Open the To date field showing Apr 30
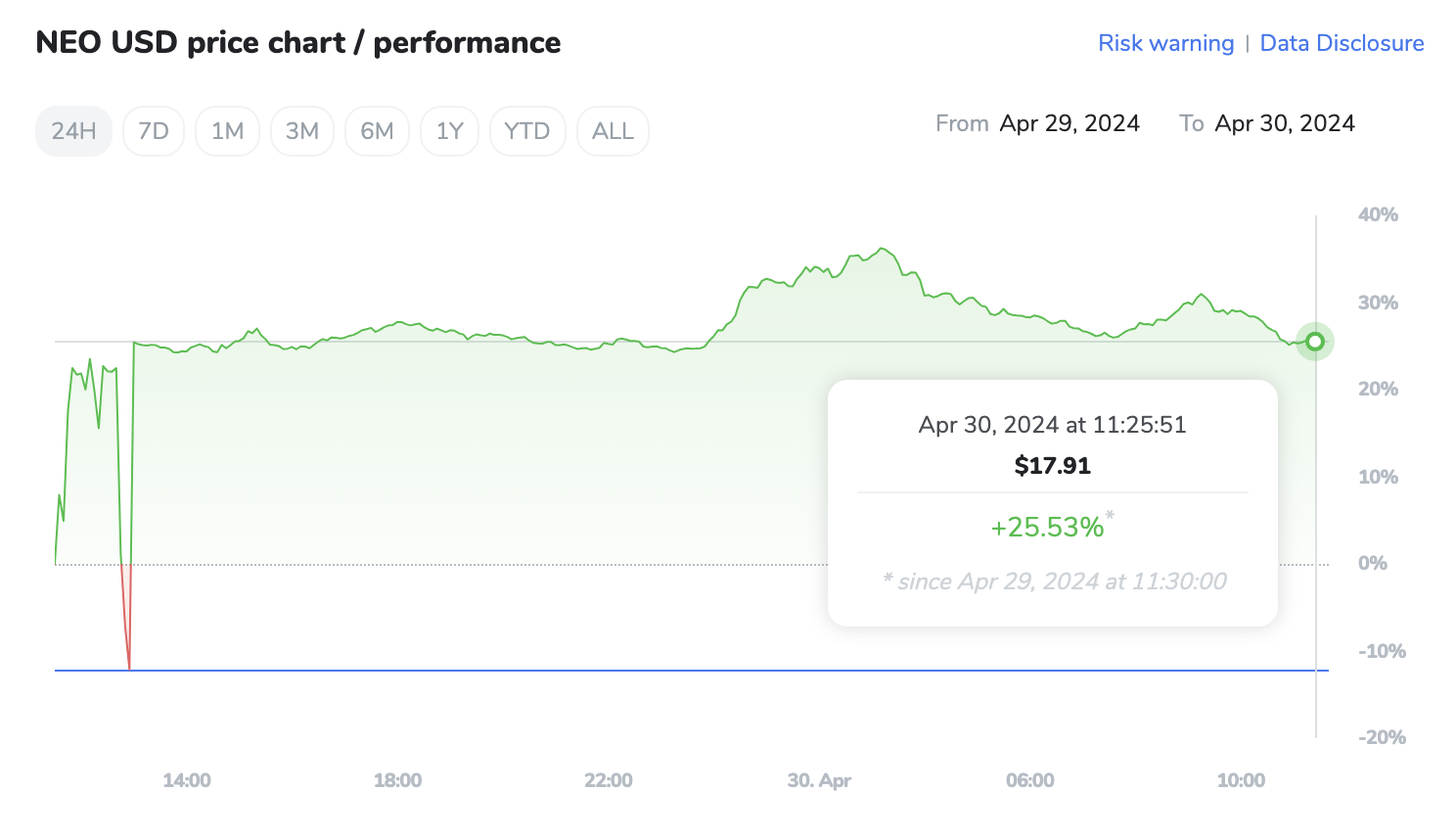The width and height of the screenshot is (1456, 838). [1285, 123]
